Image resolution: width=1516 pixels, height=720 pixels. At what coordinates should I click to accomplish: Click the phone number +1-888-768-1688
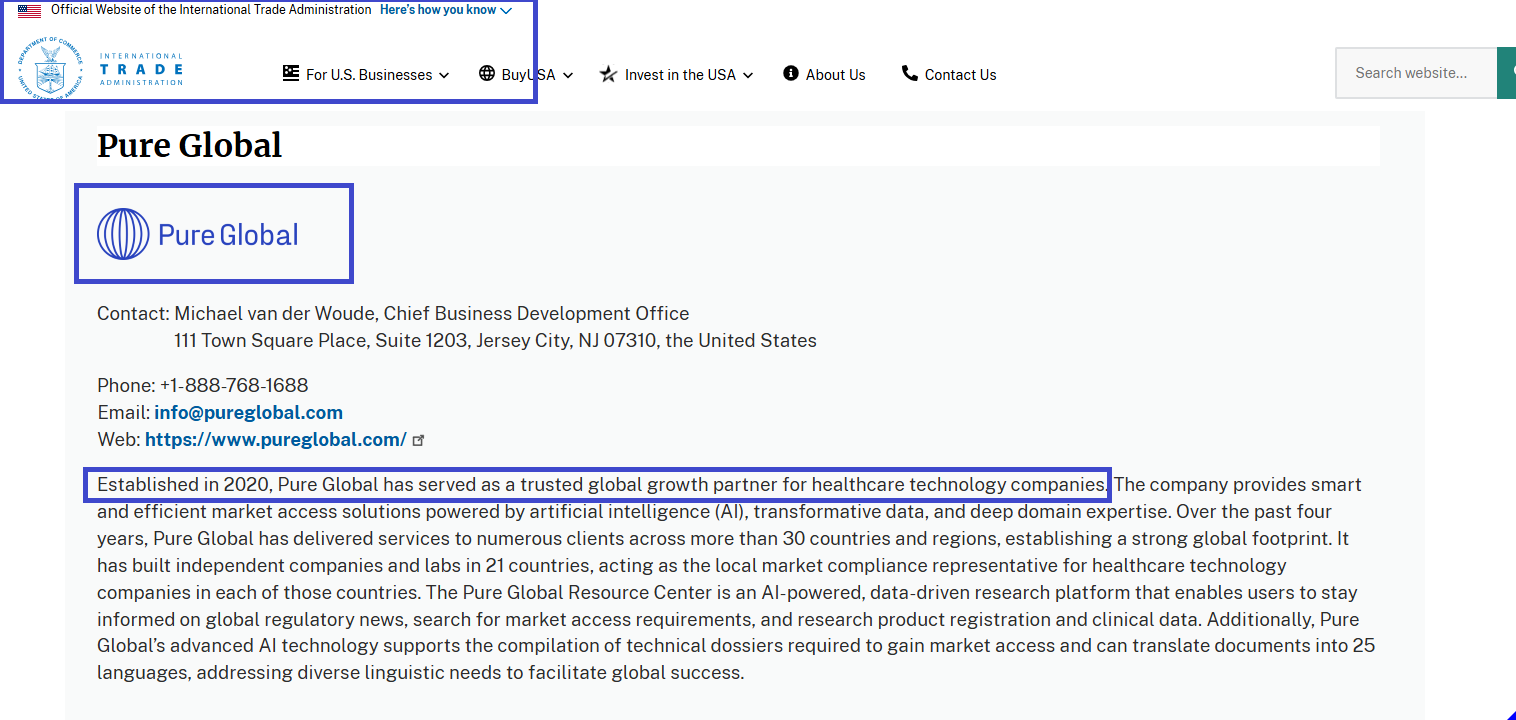pyautogui.click(x=234, y=385)
